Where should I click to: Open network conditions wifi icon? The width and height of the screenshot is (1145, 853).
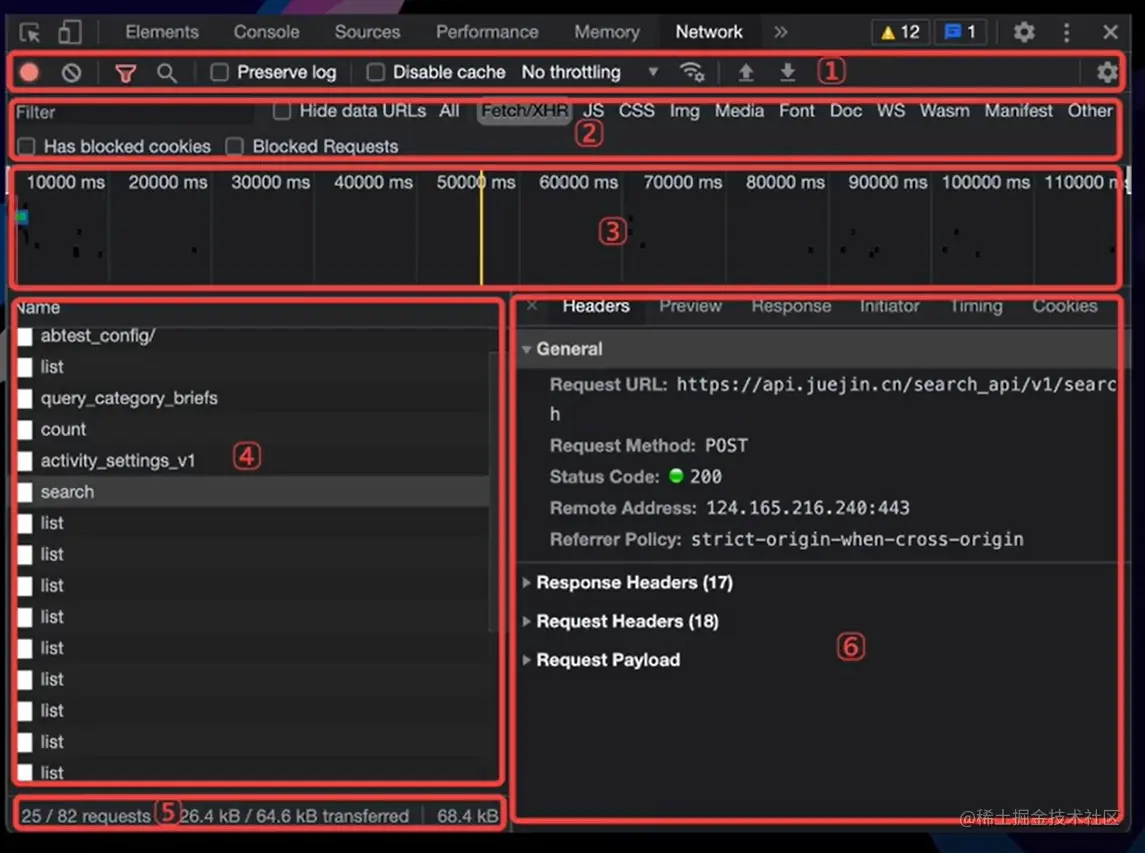[x=692, y=72]
